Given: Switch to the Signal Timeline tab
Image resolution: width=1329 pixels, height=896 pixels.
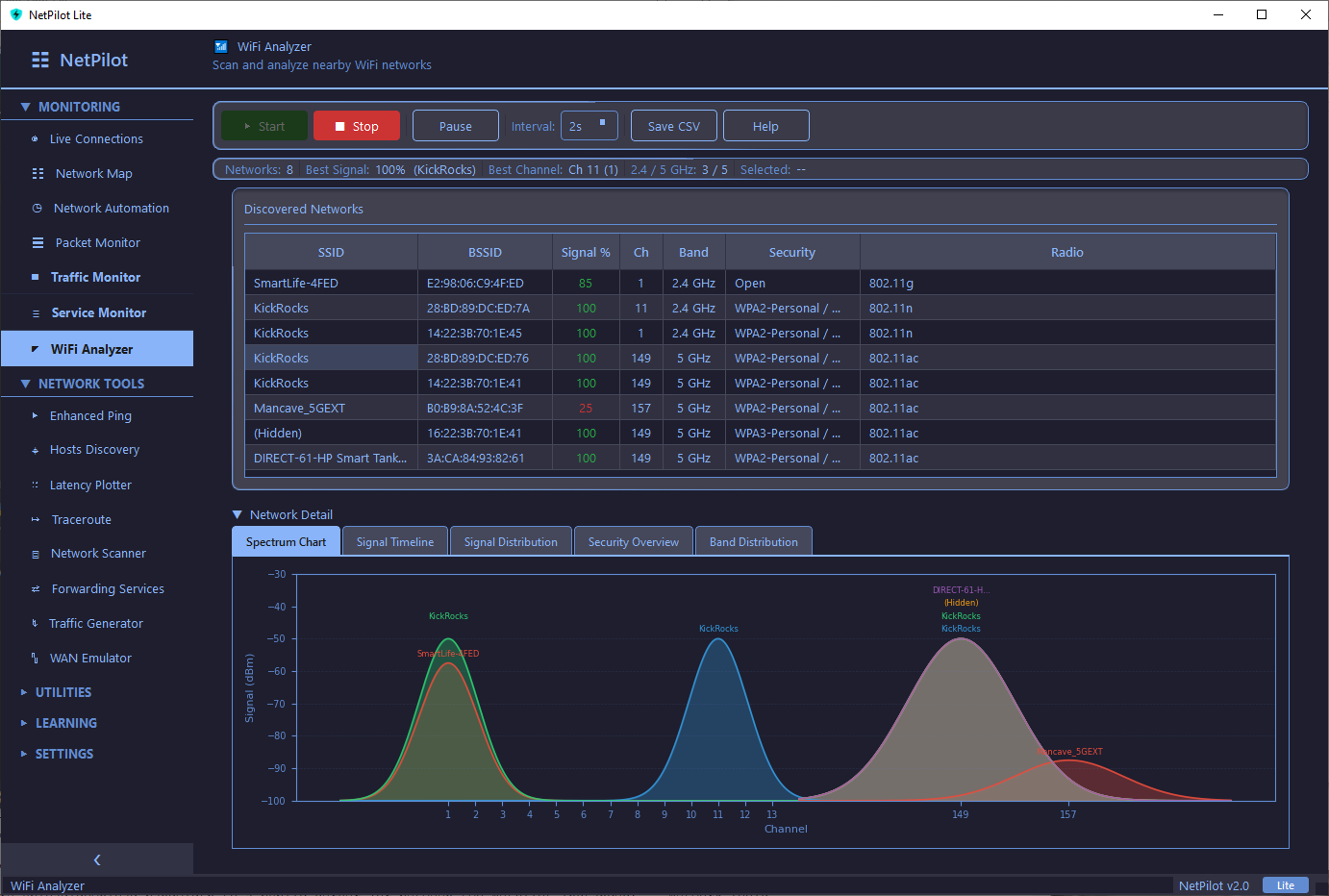Looking at the screenshot, I should pos(394,540).
